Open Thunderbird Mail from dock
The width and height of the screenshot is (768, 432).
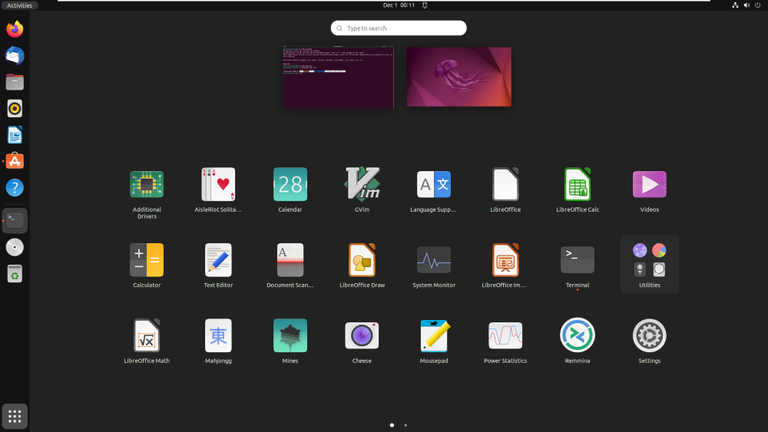[15, 56]
